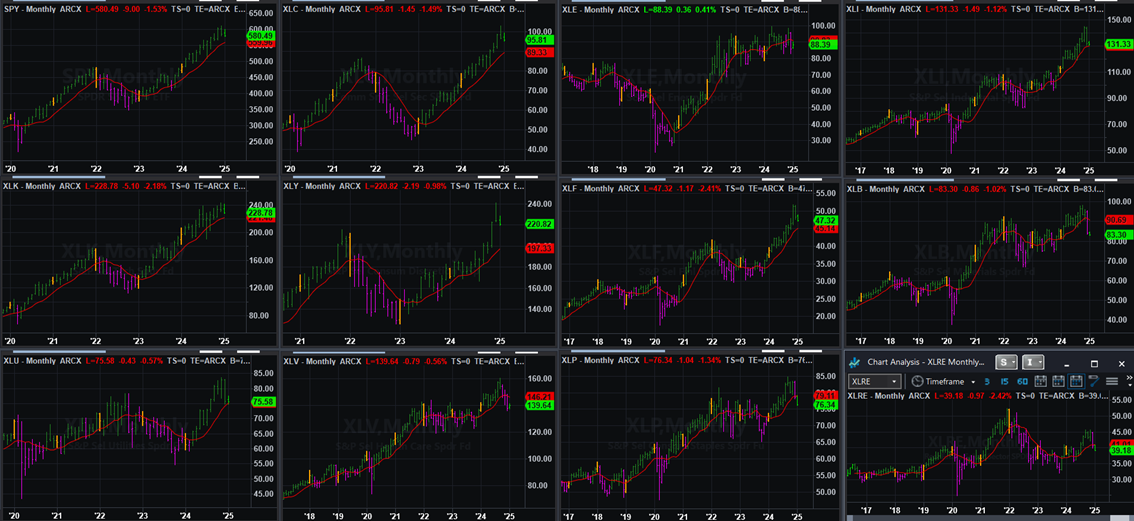Click the green 139.64 price label on XLV
Image resolution: width=1134 pixels, height=521 pixels.
pyautogui.click(x=540, y=407)
